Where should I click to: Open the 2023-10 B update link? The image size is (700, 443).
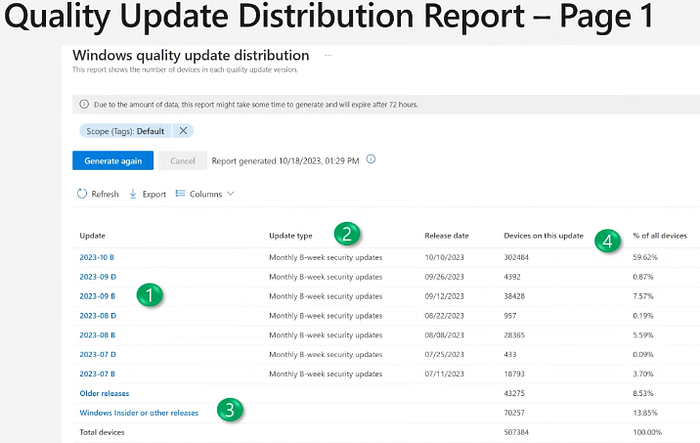tap(97, 257)
